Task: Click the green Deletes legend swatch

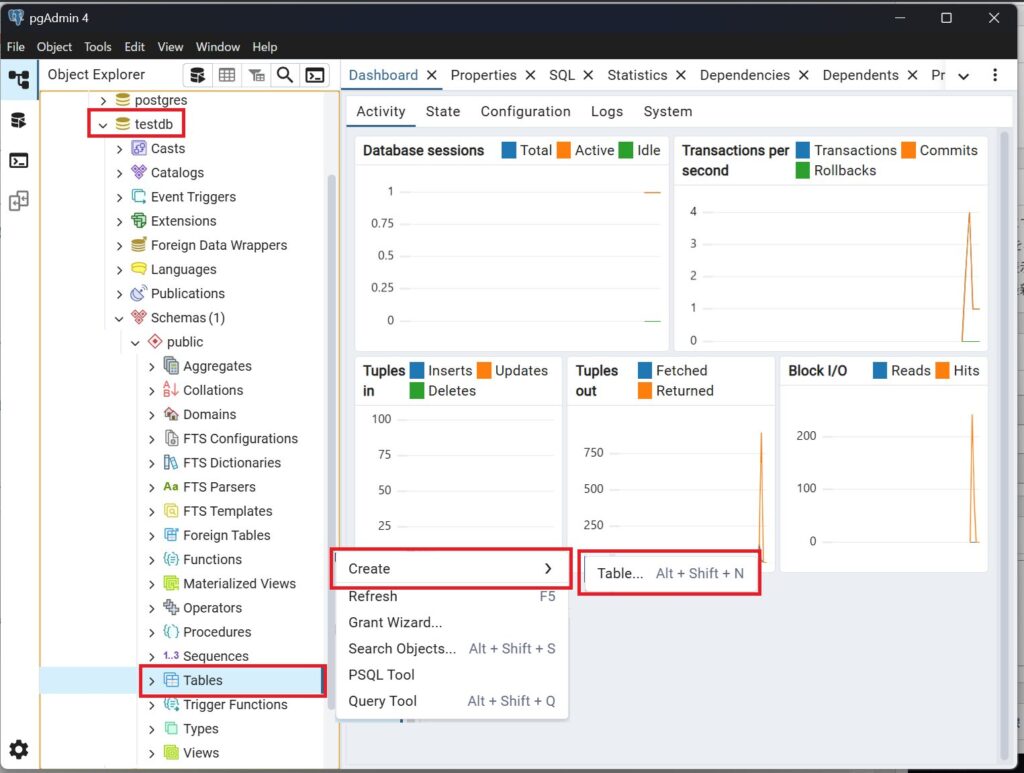Action: click(x=417, y=390)
